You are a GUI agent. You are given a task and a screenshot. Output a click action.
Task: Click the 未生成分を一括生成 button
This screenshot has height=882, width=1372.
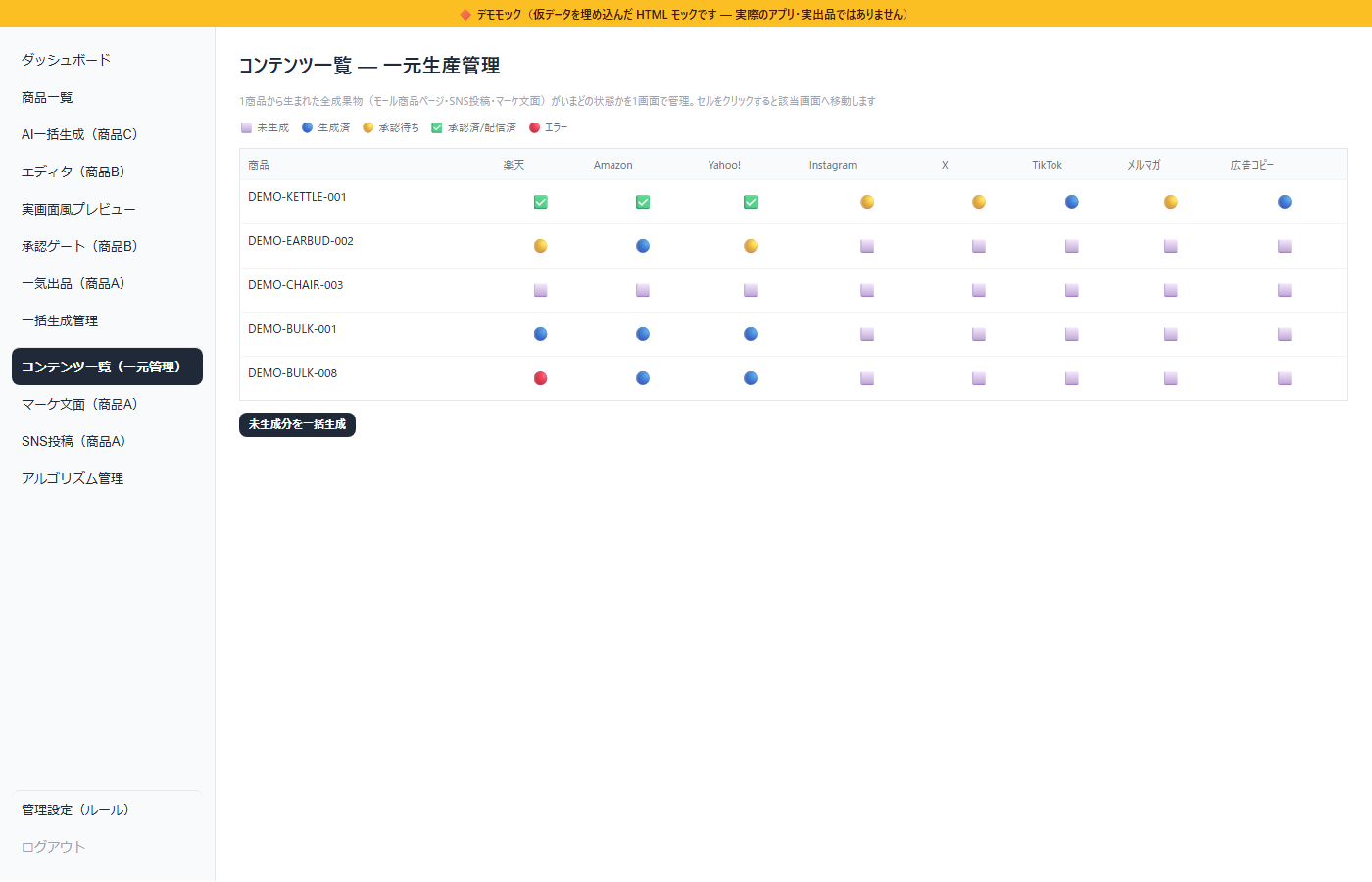coord(297,424)
